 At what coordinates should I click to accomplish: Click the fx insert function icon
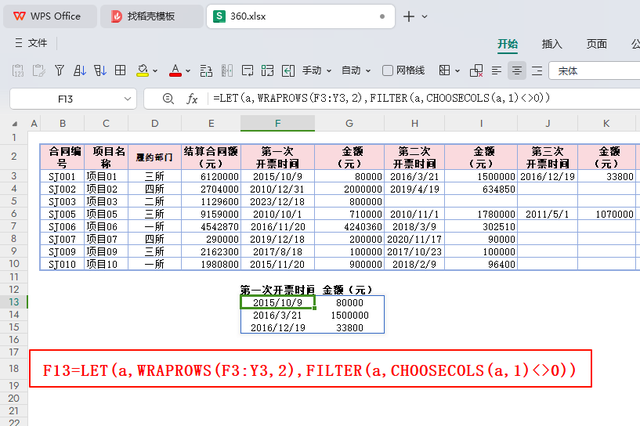[x=192, y=98]
